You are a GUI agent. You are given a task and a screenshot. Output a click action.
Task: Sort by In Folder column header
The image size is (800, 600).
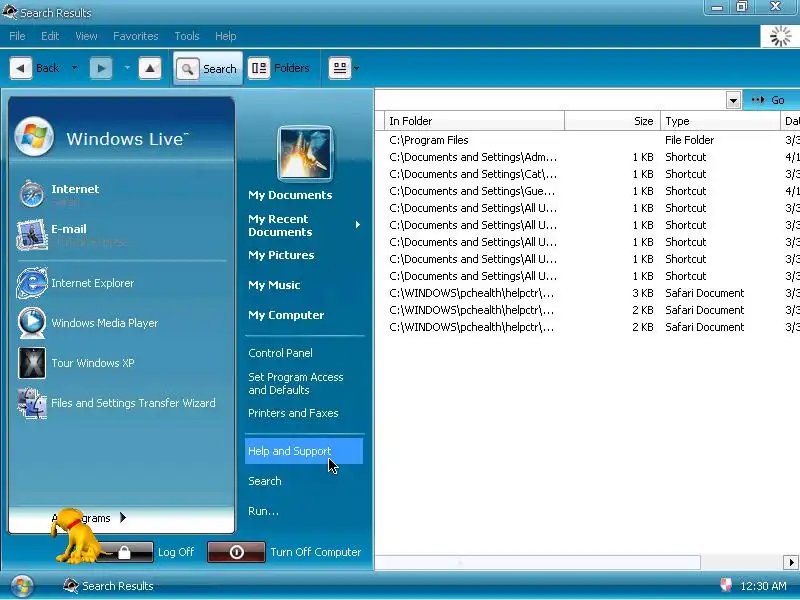[474, 121]
